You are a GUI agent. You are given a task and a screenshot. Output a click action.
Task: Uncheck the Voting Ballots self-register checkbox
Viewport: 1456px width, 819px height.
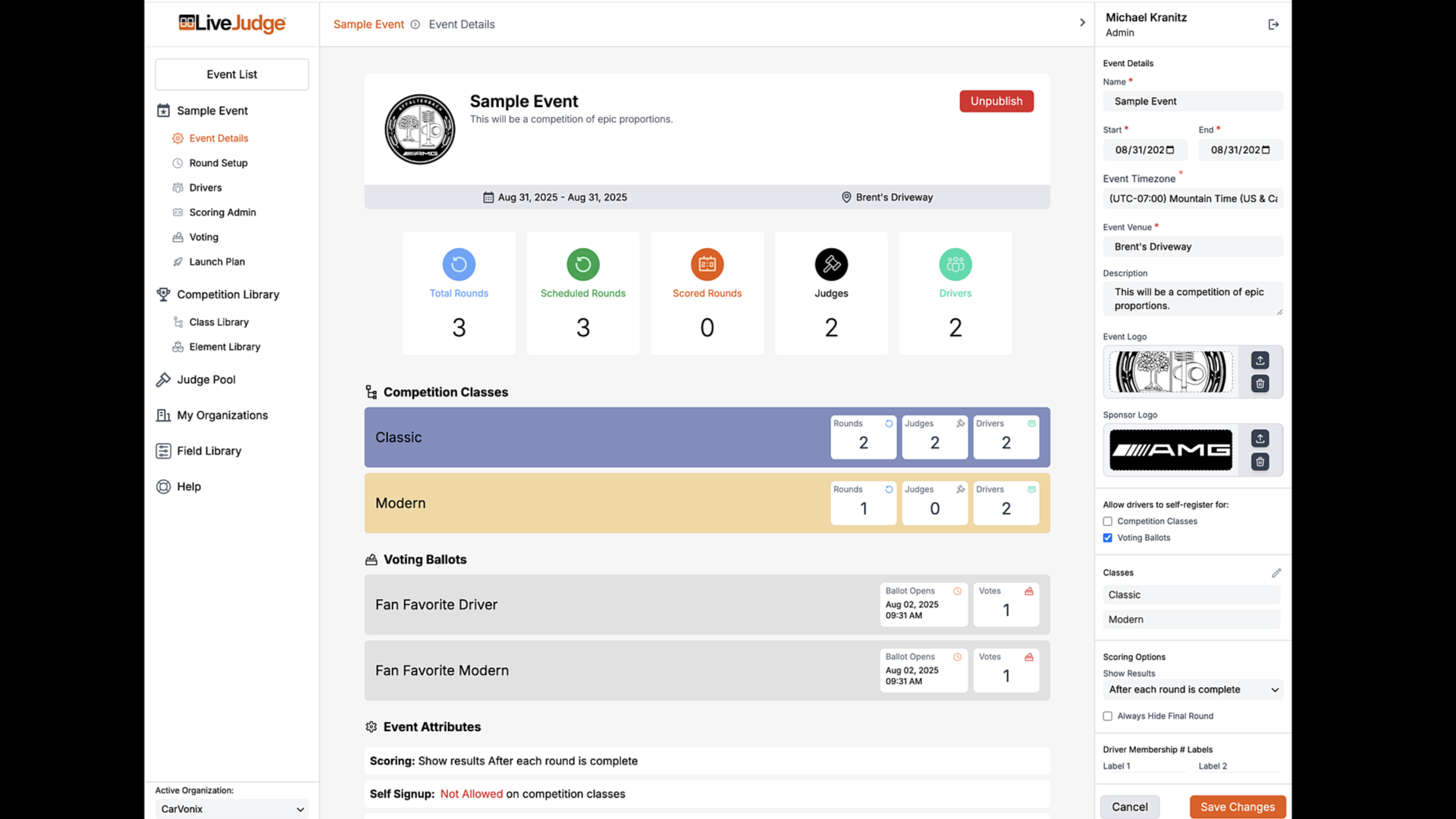click(x=1107, y=538)
